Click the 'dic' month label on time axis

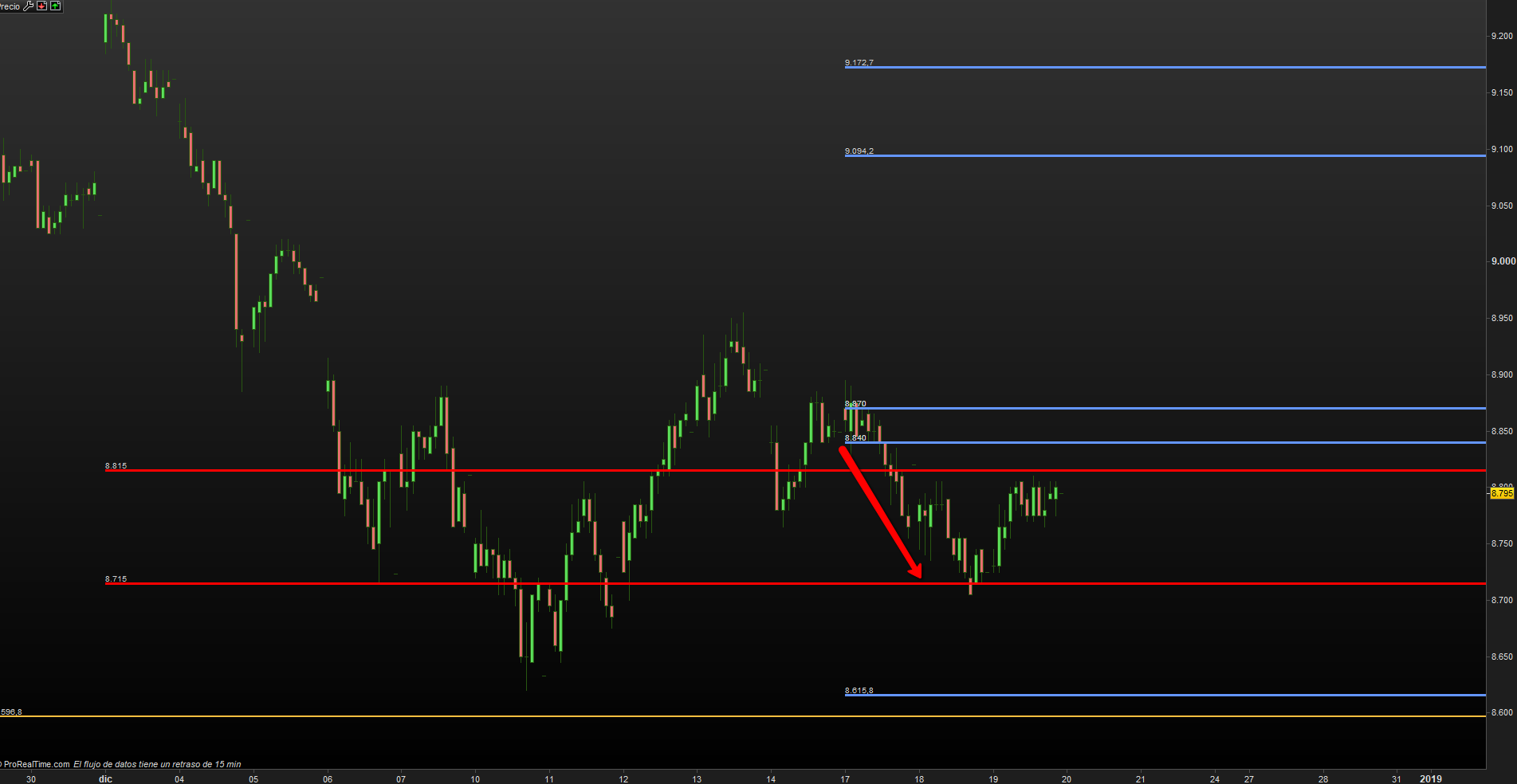(105, 778)
